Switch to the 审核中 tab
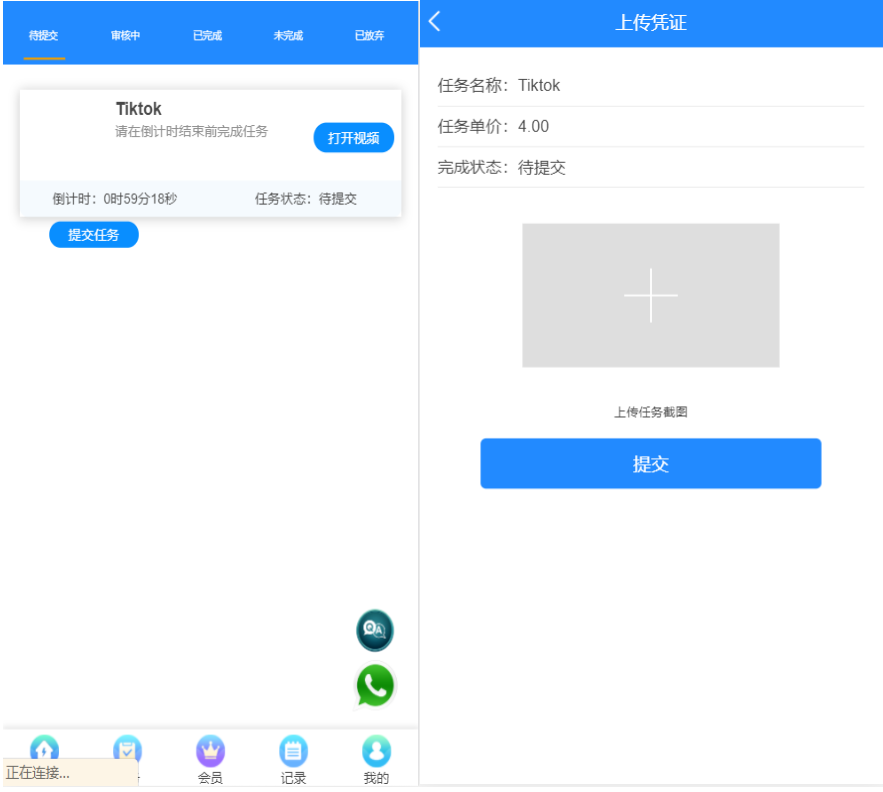Screen dimensions: 883x792 [126, 36]
